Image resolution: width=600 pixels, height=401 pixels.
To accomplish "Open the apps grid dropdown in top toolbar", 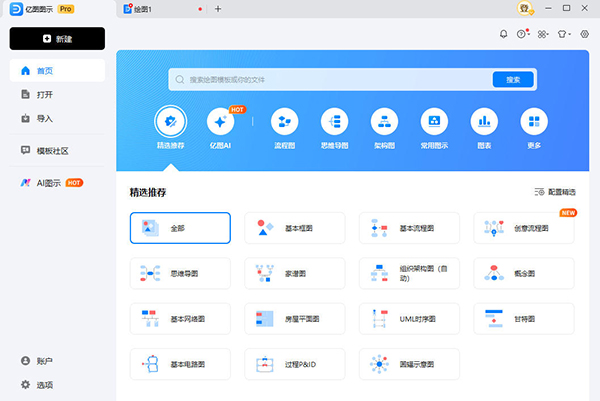I will (543, 34).
